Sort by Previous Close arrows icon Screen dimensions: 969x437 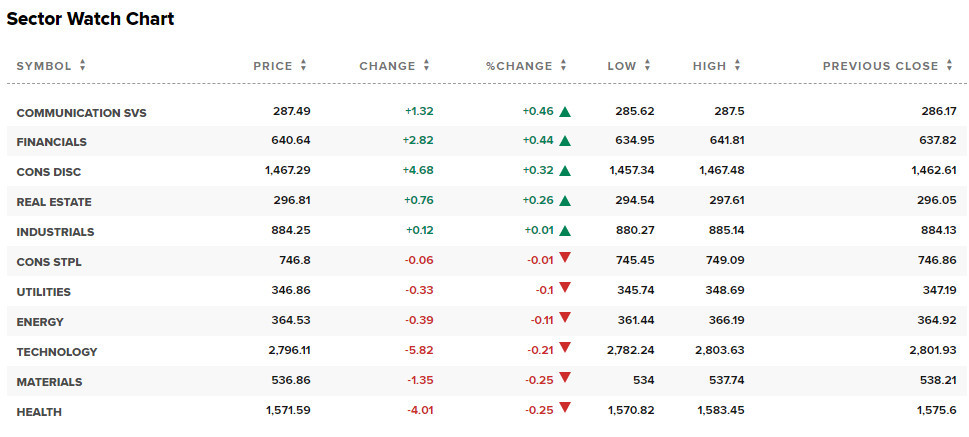[950, 66]
